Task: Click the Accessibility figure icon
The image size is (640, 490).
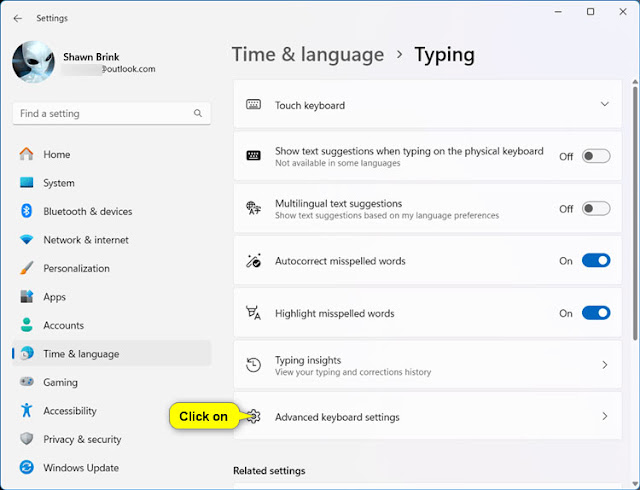Action: 27,410
